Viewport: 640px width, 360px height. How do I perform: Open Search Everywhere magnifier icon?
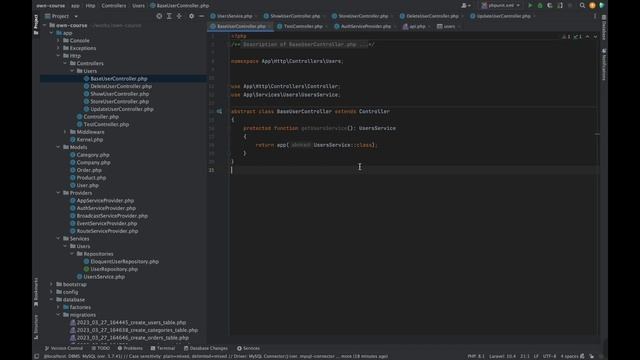point(582,6)
